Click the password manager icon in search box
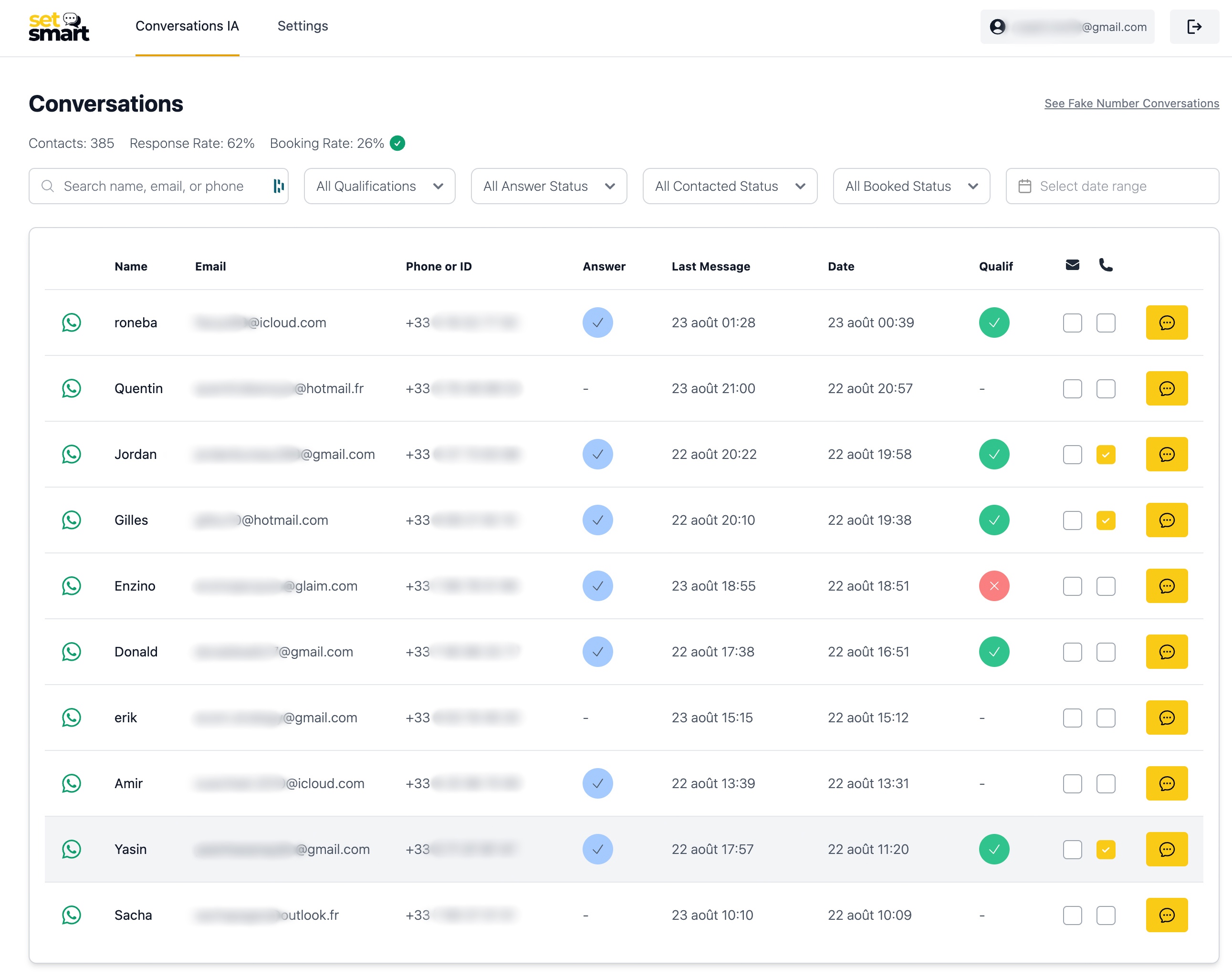Viewport: 1232px width, 978px height. coord(278,186)
